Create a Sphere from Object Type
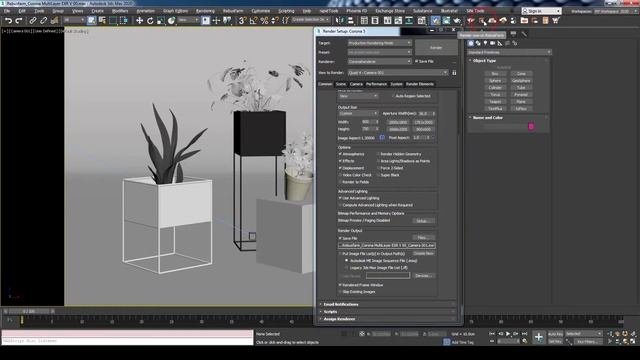Viewport: 640px width, 360px height. [495, 81]
